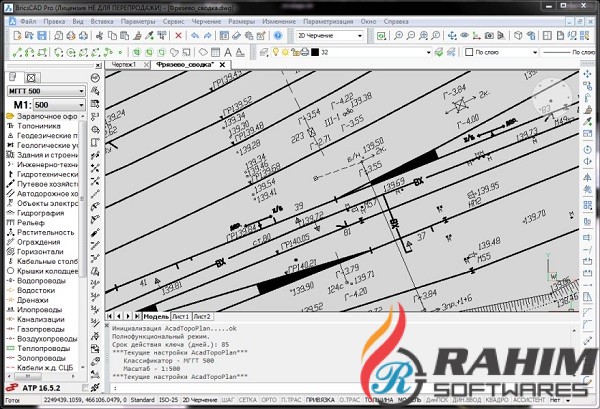
Task: Click the Cut (scissors) icon
Action: click(99, 36)
